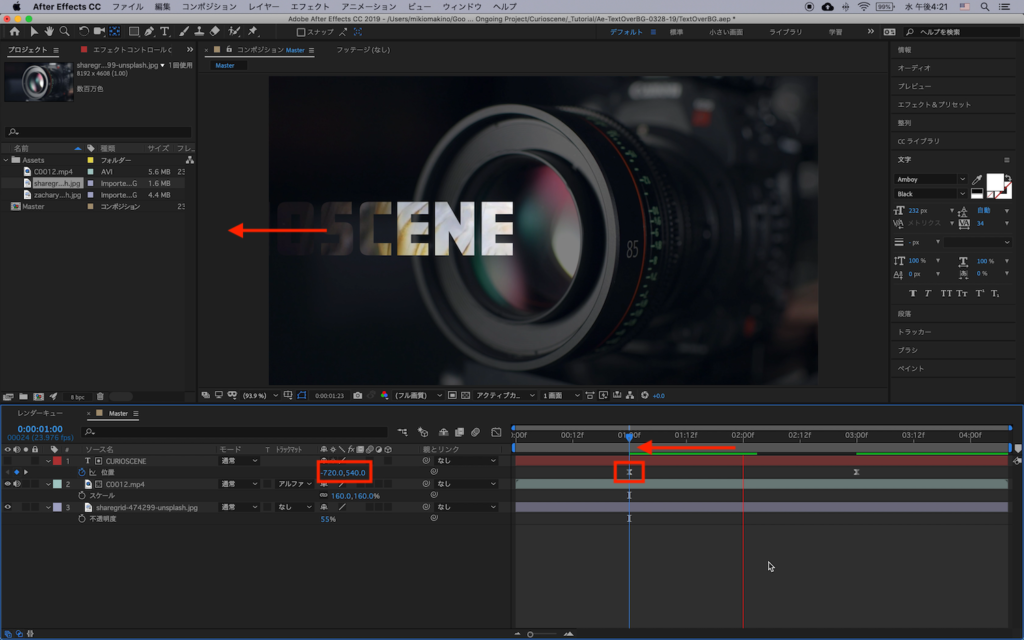Image resolution: width=1024 pixels, height=640 pixels.
Task: Click the white fill color swatch
Action: pos(996,183)
